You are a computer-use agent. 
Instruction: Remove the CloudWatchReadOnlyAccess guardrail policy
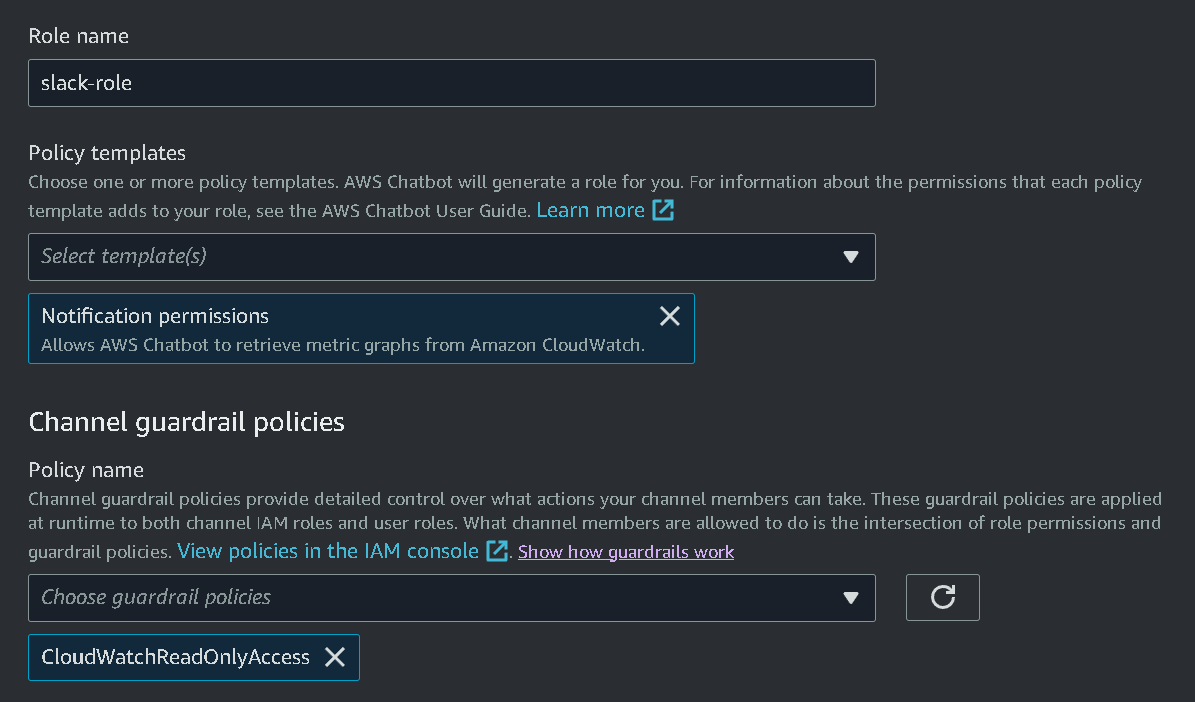click(x=335, y=657)
